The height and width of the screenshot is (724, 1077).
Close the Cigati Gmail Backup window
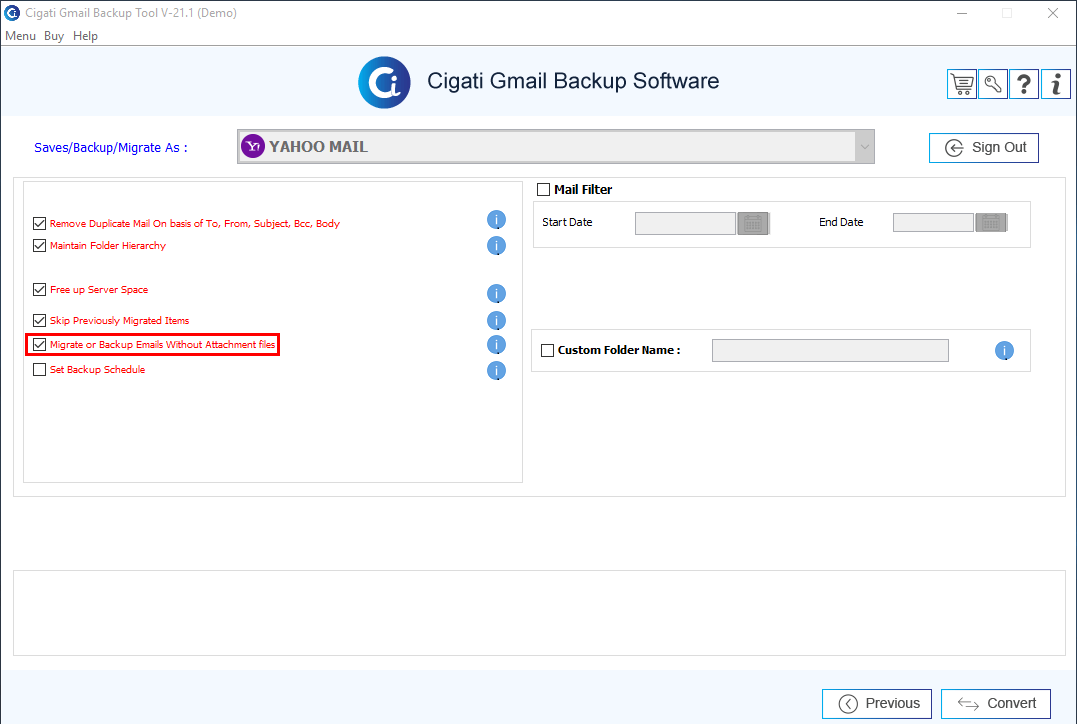point(1052,13)
